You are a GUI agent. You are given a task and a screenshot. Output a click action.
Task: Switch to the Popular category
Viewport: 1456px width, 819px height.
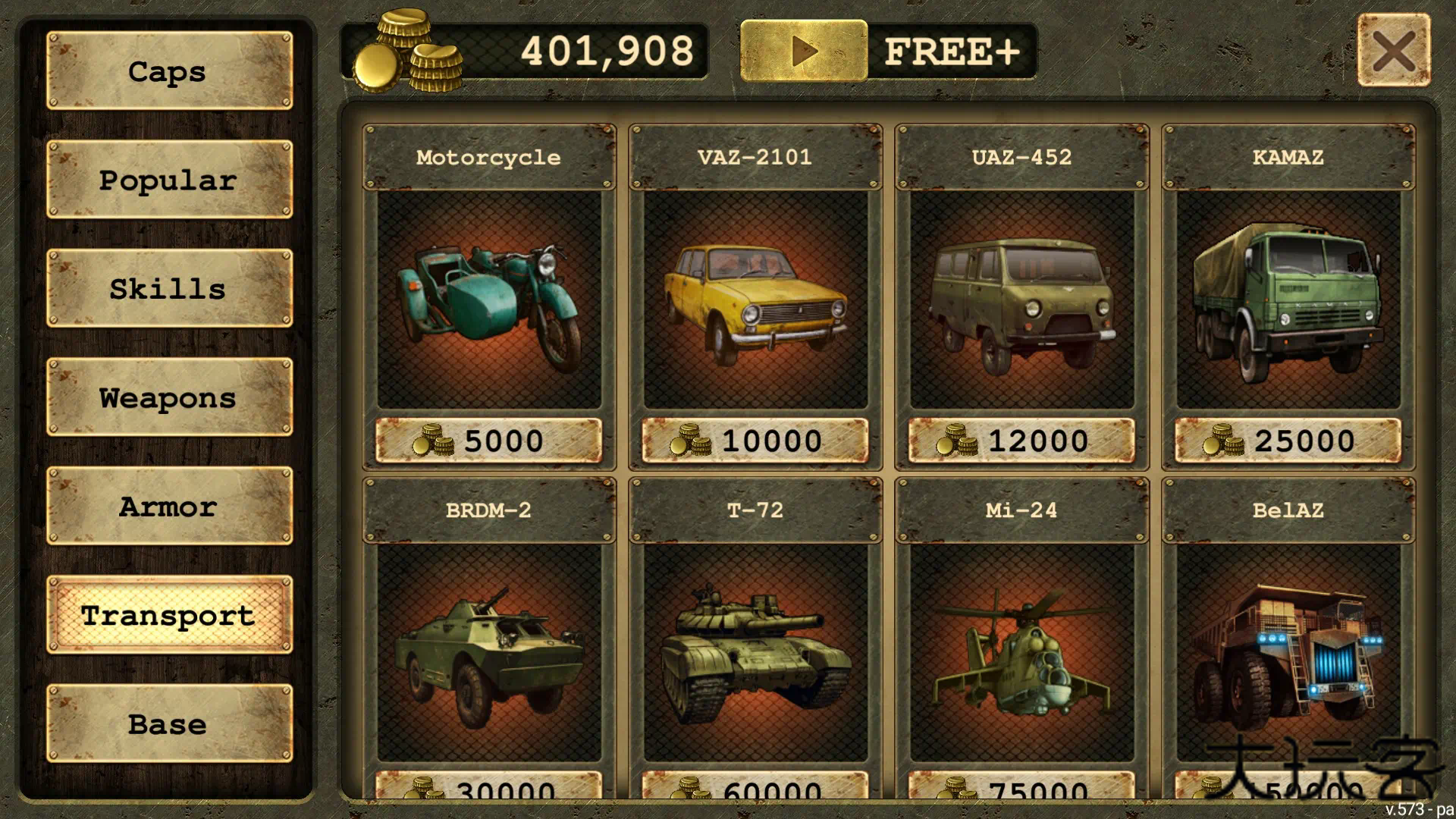[x=169, y=180]
